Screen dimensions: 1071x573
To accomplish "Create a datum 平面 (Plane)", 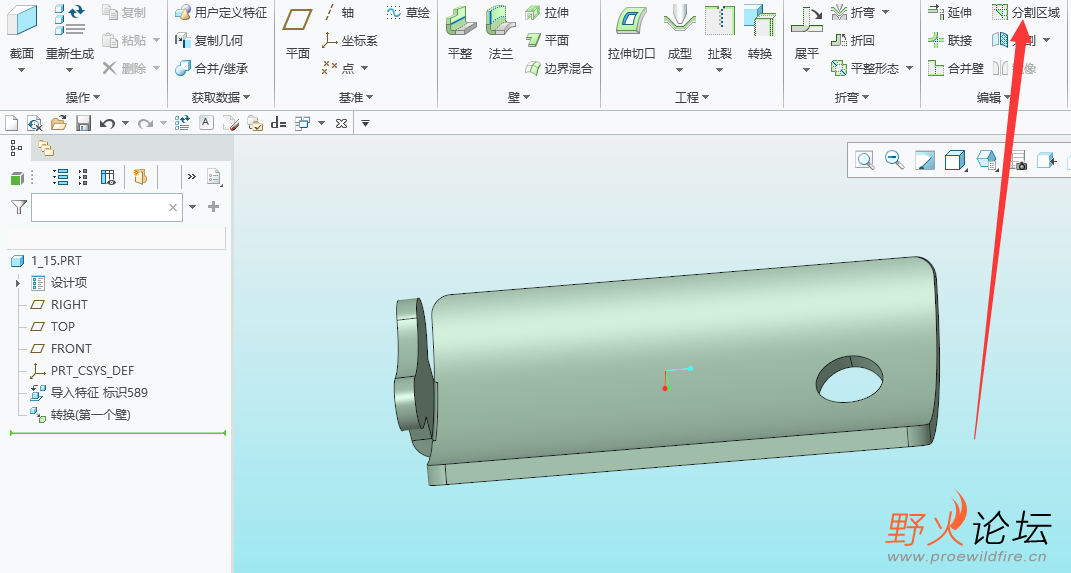I will pyautogui.click(x=298, y=31).
